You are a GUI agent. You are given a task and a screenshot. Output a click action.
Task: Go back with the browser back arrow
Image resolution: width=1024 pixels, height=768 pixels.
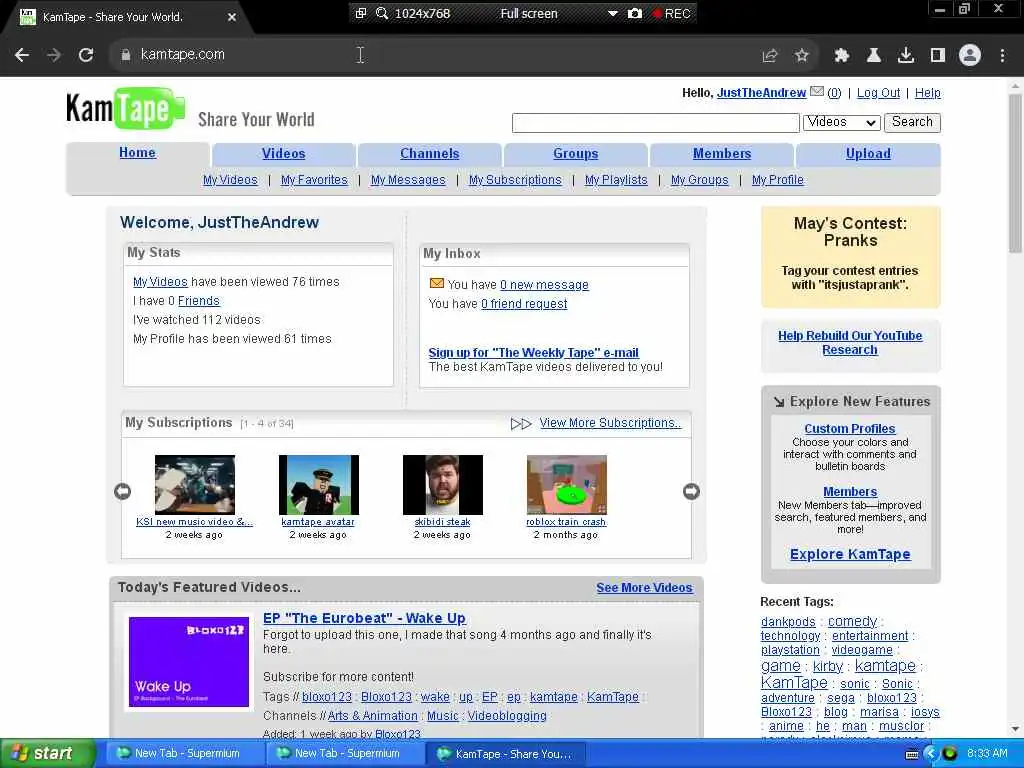click(x=22, y=55)
